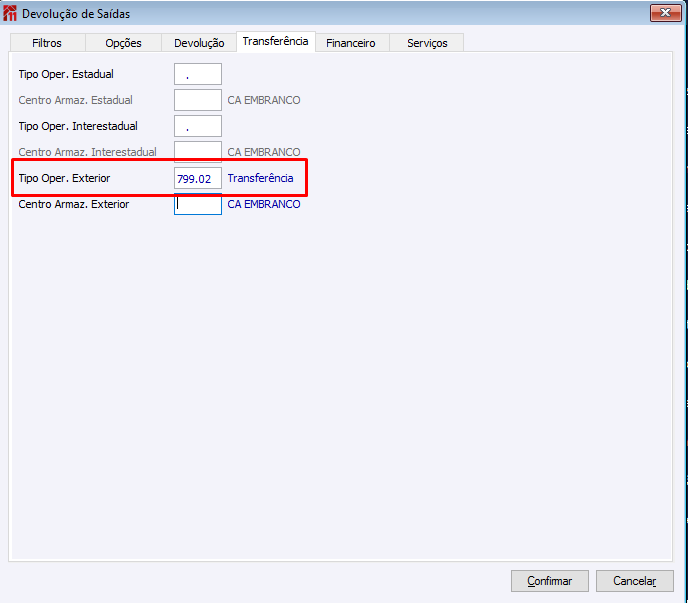Click the Tipo Oper. Exterior field with 799.02
Image resolution: width=688 pixels, height=603 pixels.
click(198, 179)
